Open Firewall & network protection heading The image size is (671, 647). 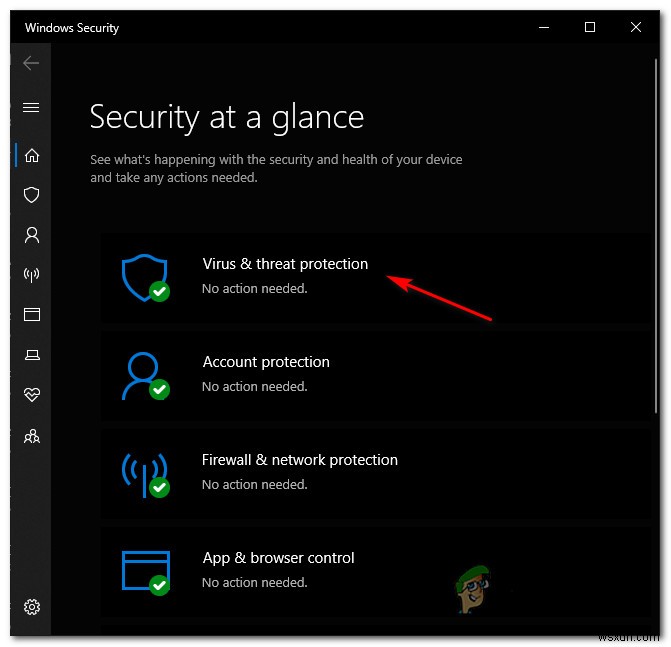(x=300, y=460)
